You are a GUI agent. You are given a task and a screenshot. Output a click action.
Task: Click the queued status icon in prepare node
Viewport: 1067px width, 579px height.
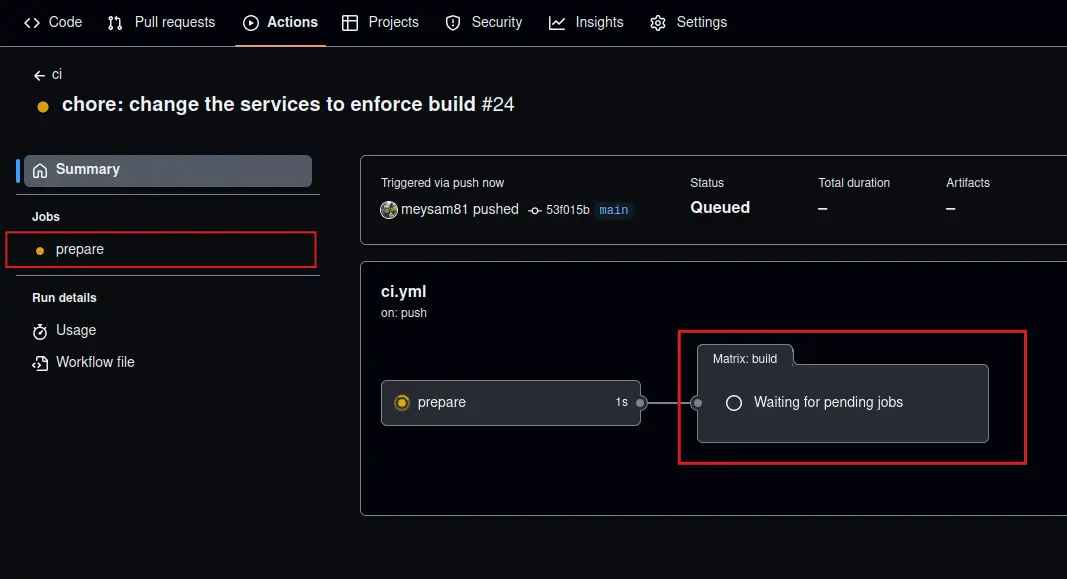pos(402,402)
